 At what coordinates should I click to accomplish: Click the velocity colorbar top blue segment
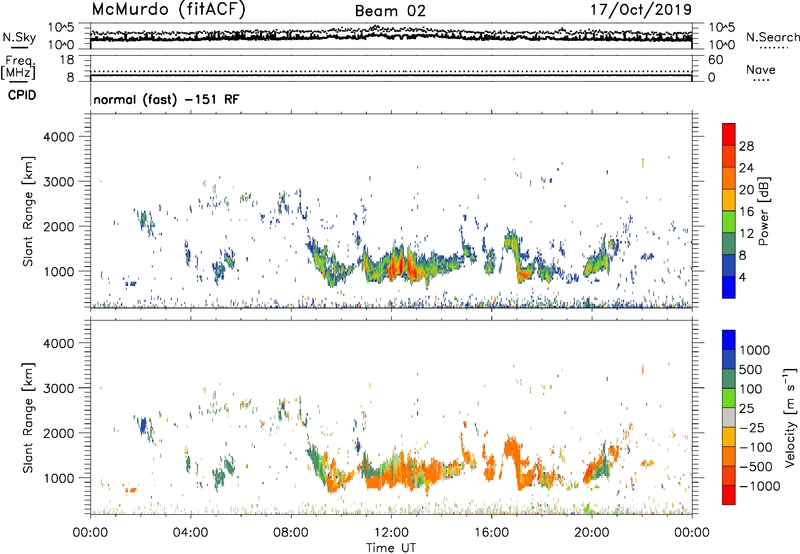click(x=729, y=340)
